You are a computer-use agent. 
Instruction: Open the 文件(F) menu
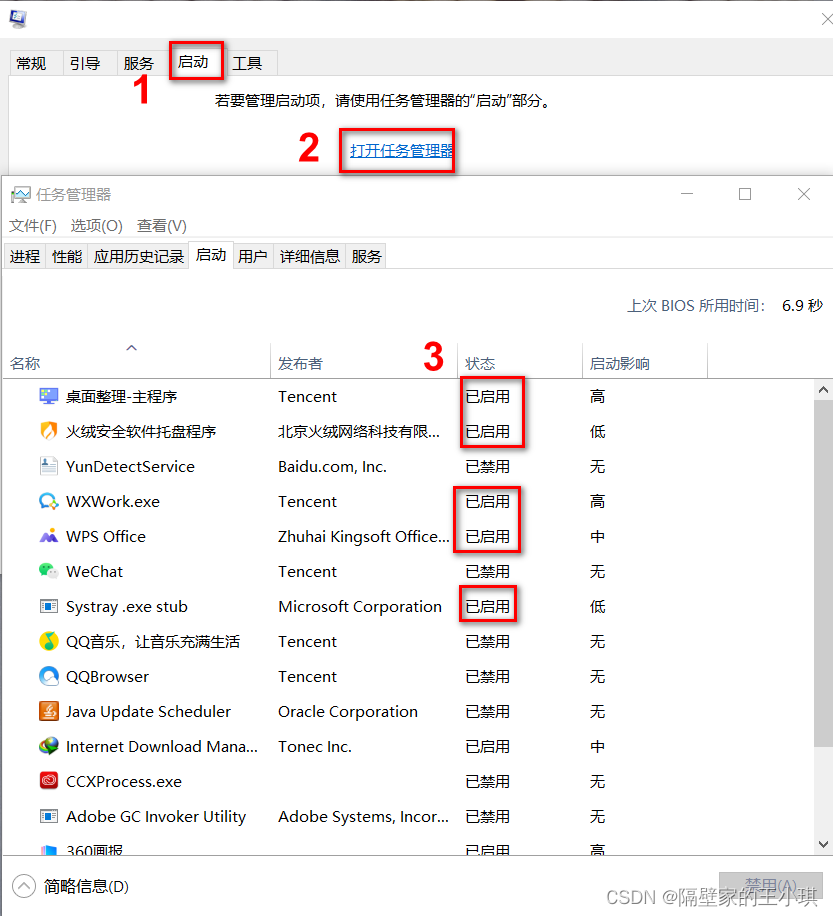33,225
